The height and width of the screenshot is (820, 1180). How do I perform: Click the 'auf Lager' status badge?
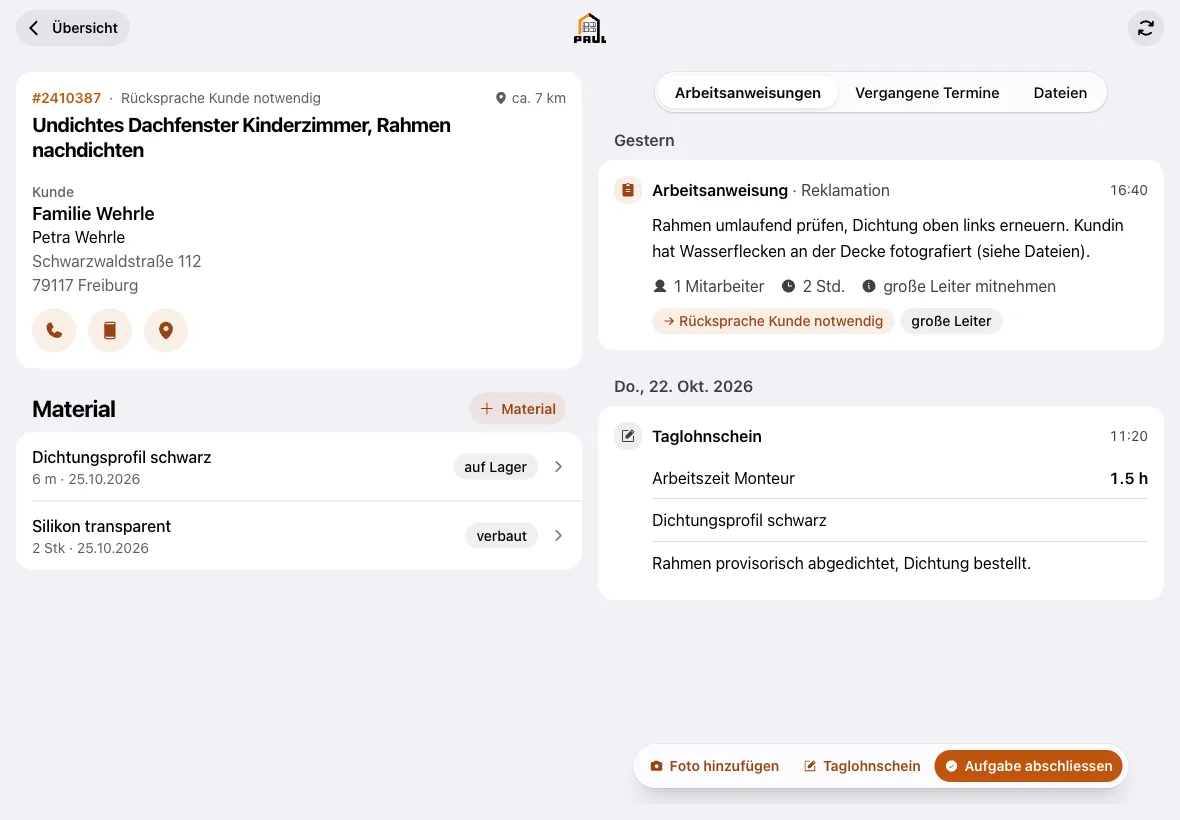coord(495,467)
